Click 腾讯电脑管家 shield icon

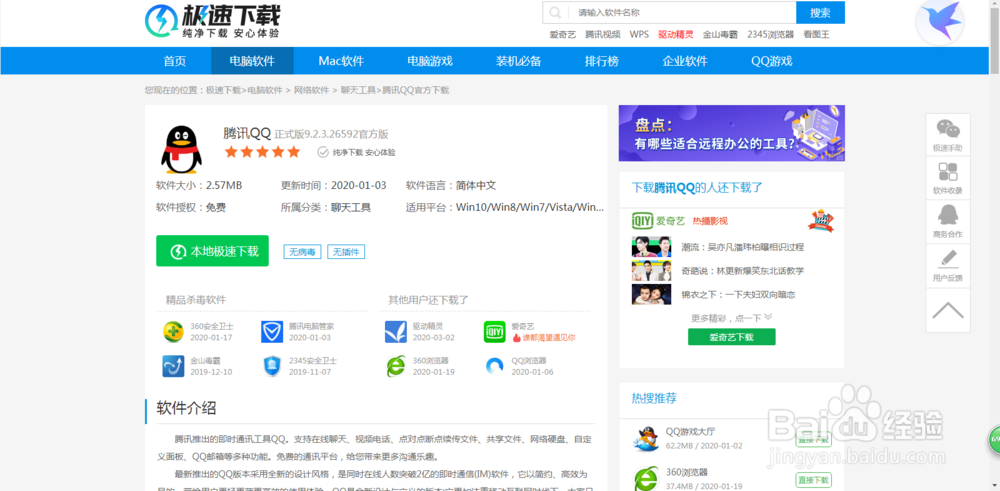point(272,332)
